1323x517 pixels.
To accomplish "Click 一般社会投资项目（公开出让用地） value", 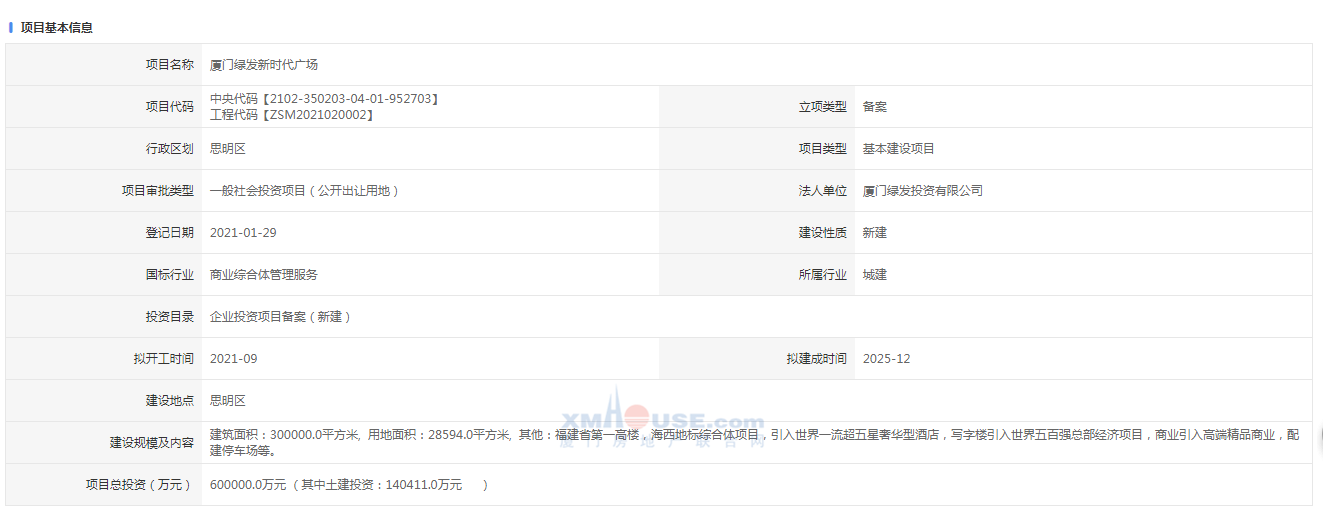I will pos(305,190).
